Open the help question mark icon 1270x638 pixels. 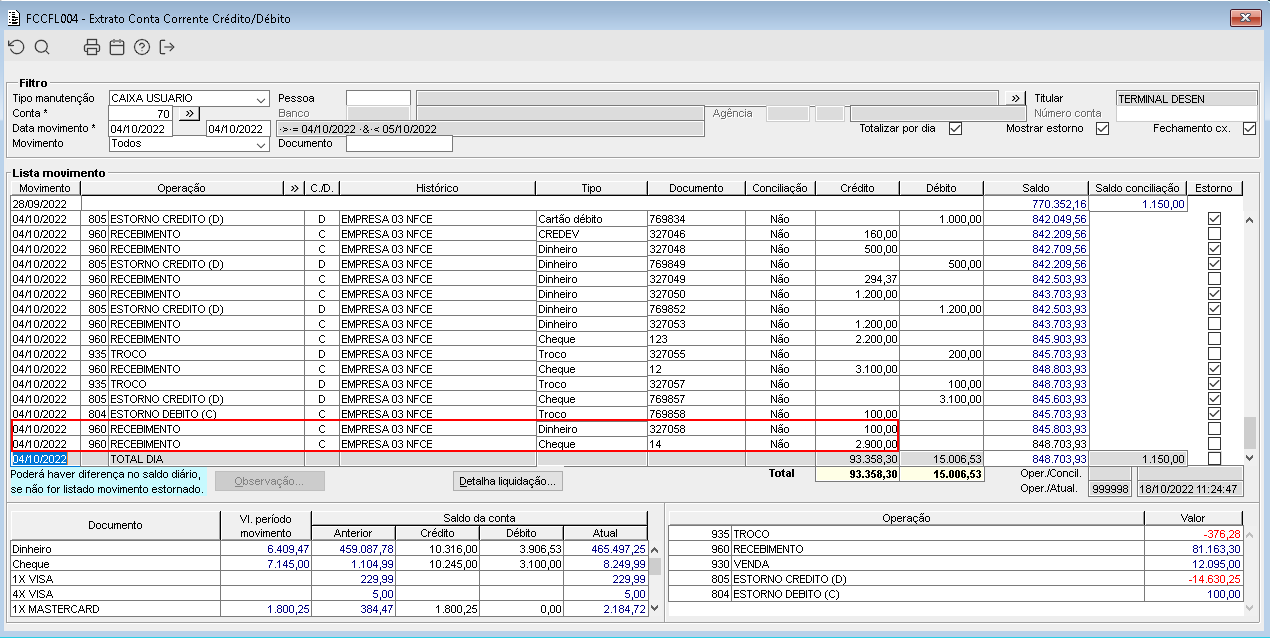coord(142,47)
